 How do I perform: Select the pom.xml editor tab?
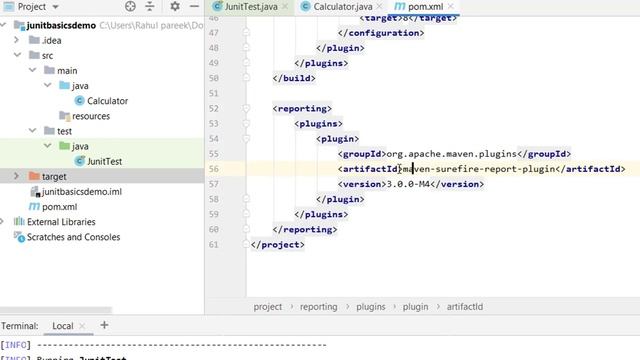425,7
